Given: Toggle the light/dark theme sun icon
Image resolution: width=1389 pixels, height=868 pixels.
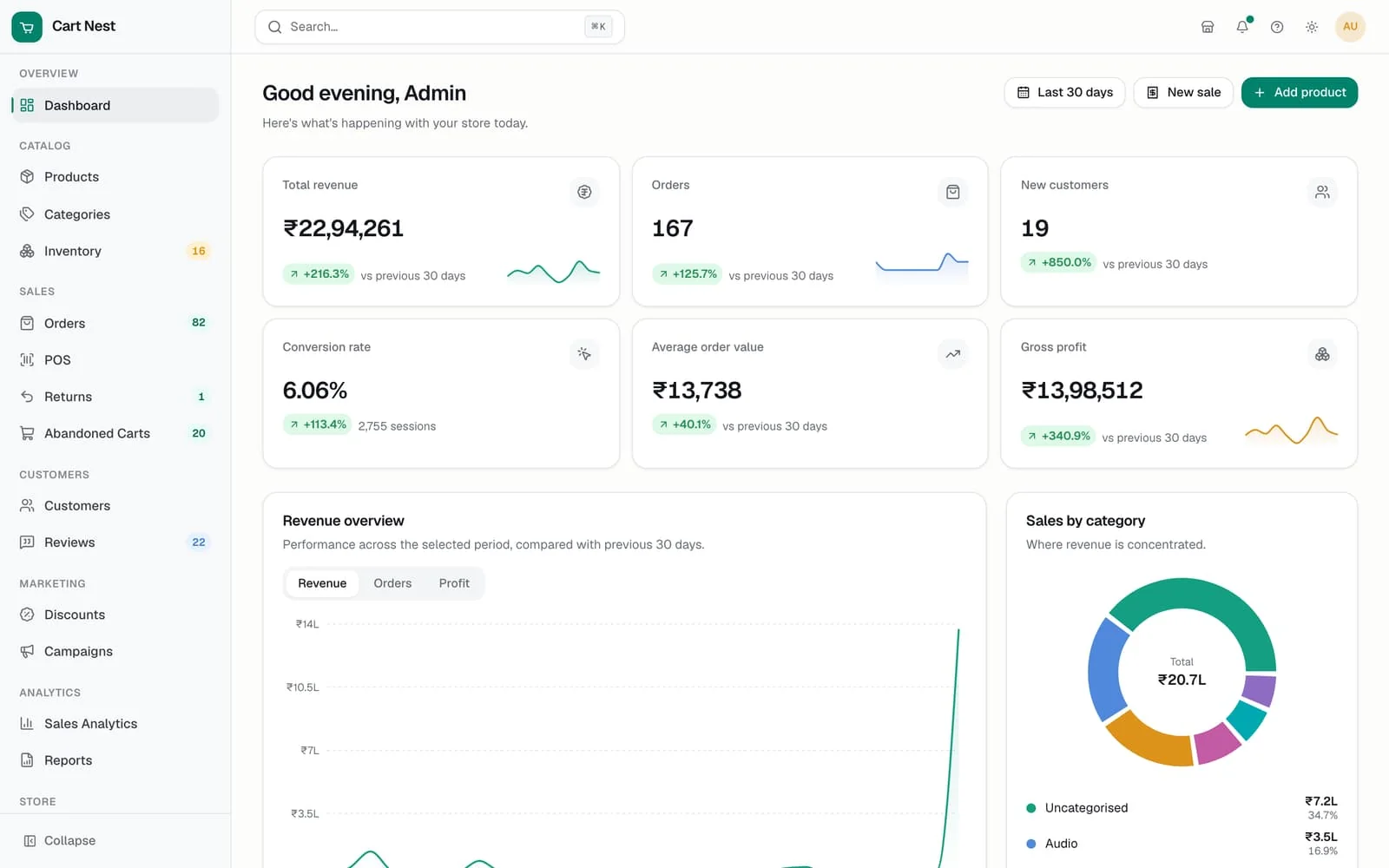Looking at the screenshot, I should (1312, 27).
